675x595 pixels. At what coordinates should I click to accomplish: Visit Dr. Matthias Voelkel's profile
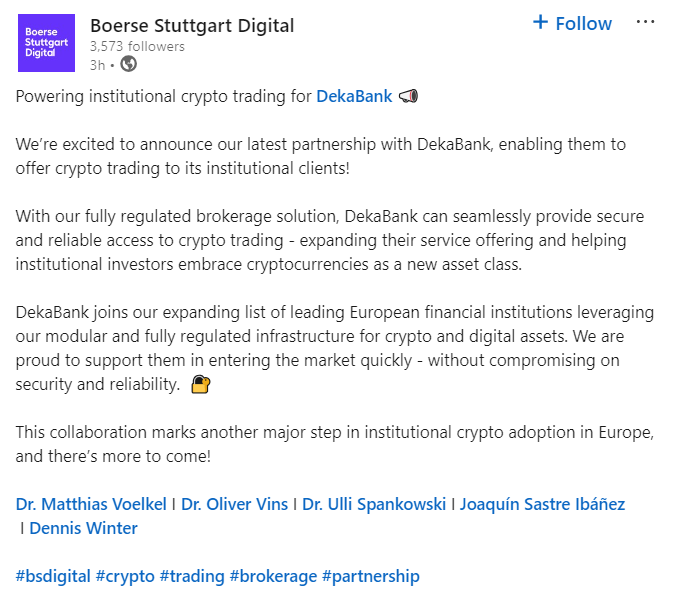(x=91, y=504)
